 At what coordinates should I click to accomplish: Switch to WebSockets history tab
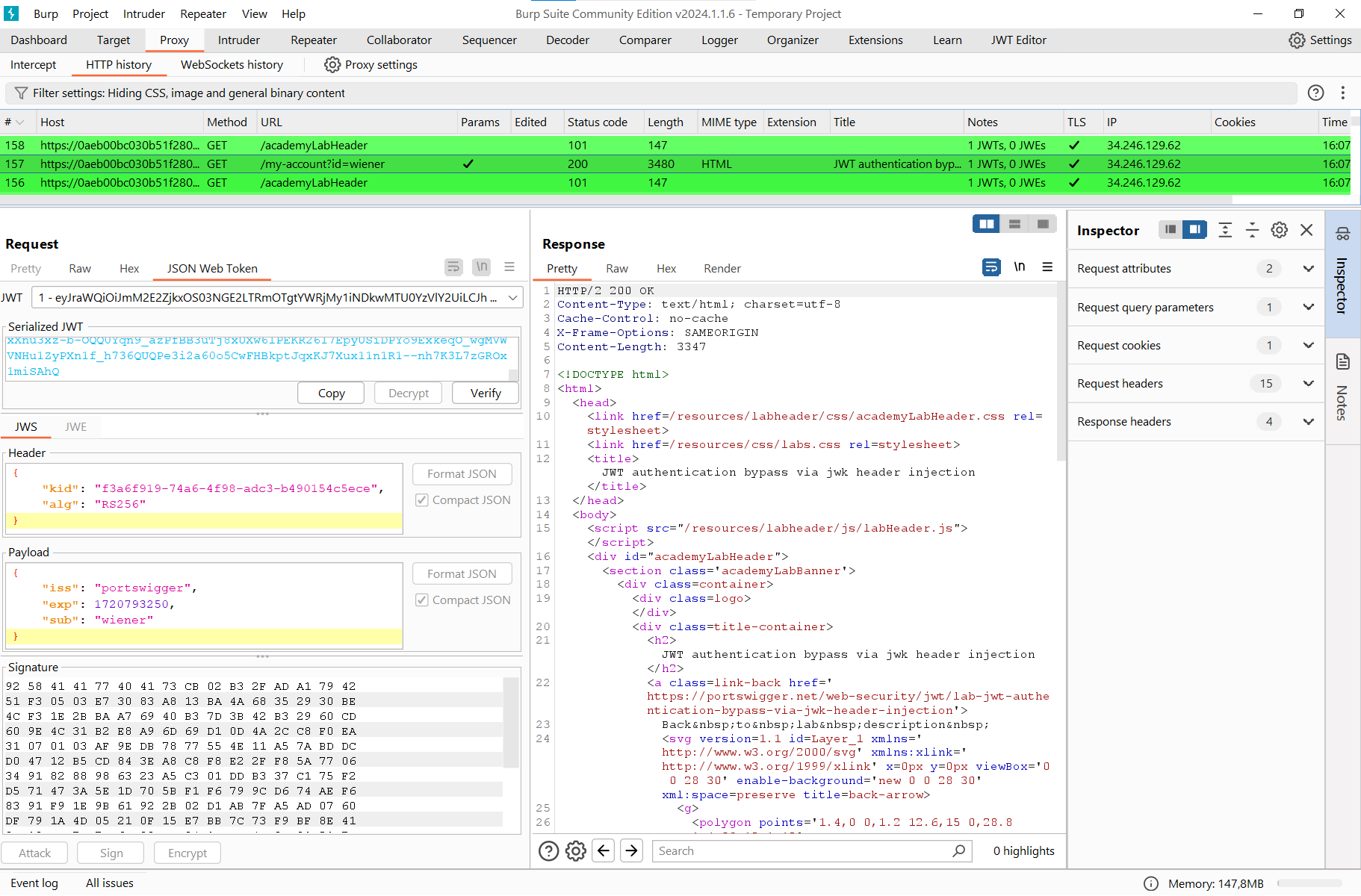(x=232, y=65)
